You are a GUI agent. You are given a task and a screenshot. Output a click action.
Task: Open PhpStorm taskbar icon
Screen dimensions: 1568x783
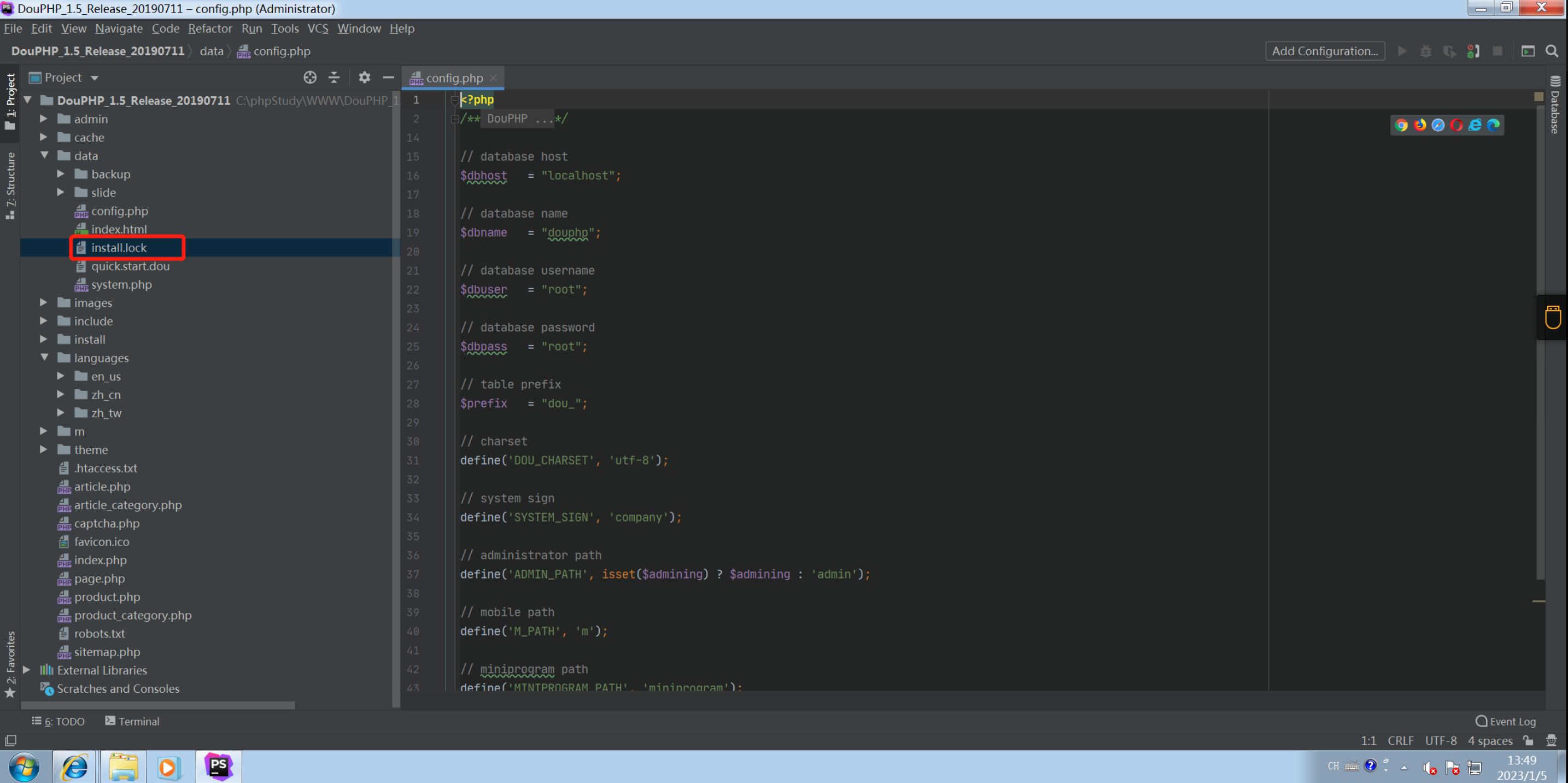pos(219,767)
